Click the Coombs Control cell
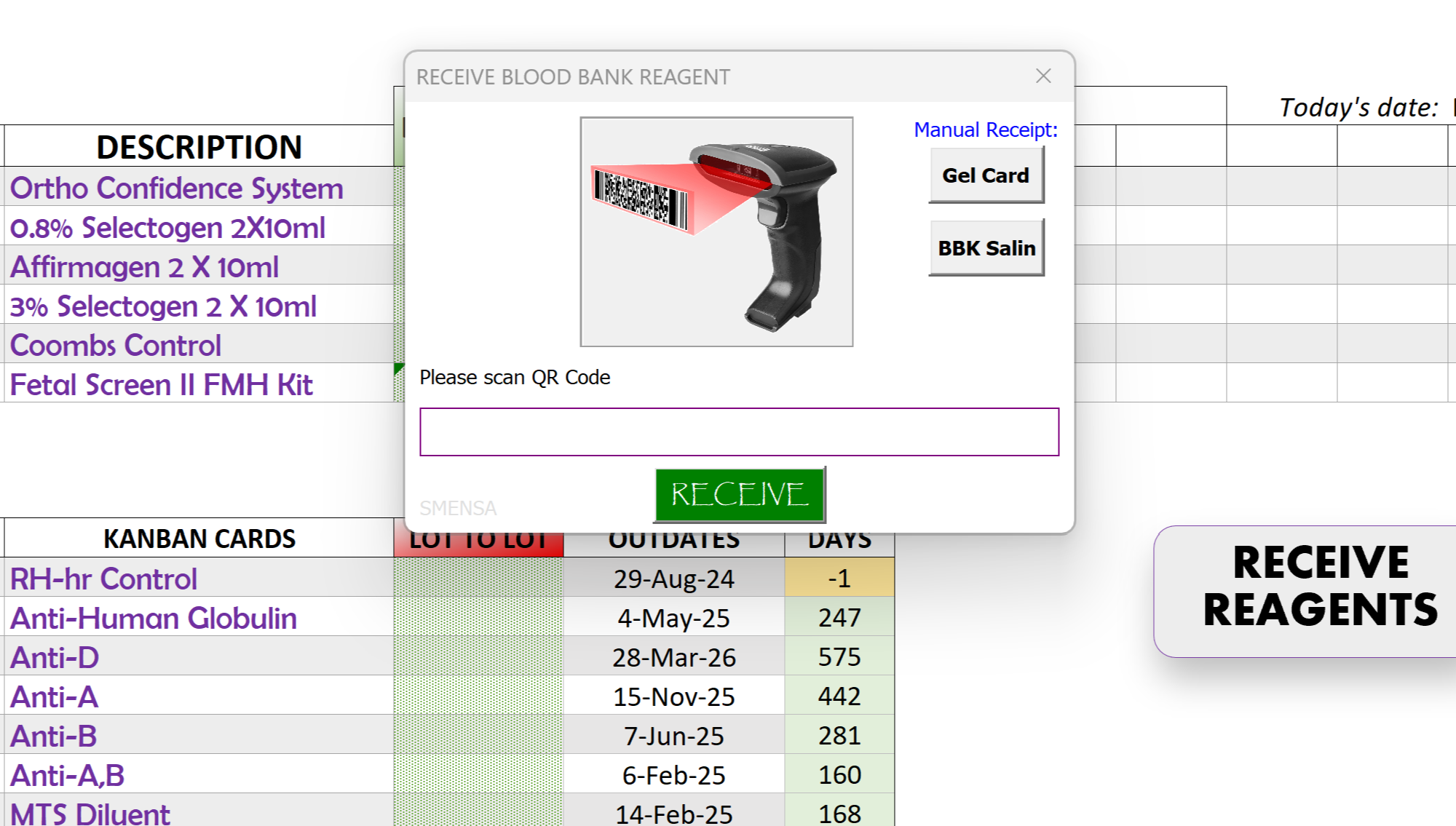This screenshot has width=1456, height=826. [x=116, y=346]
